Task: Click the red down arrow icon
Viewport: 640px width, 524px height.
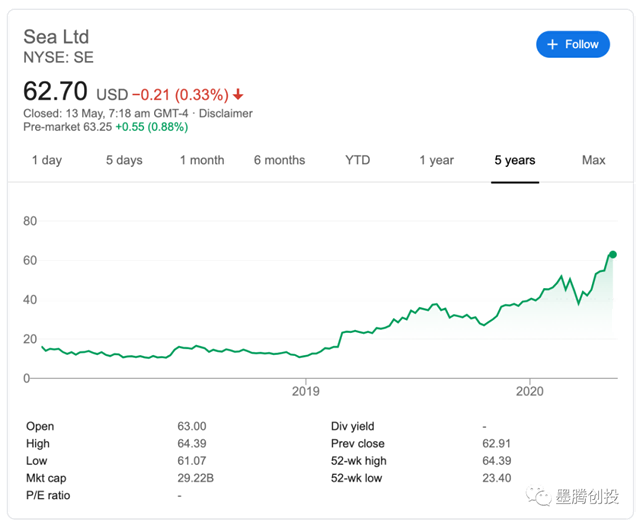Action: [x=238, y=95]
